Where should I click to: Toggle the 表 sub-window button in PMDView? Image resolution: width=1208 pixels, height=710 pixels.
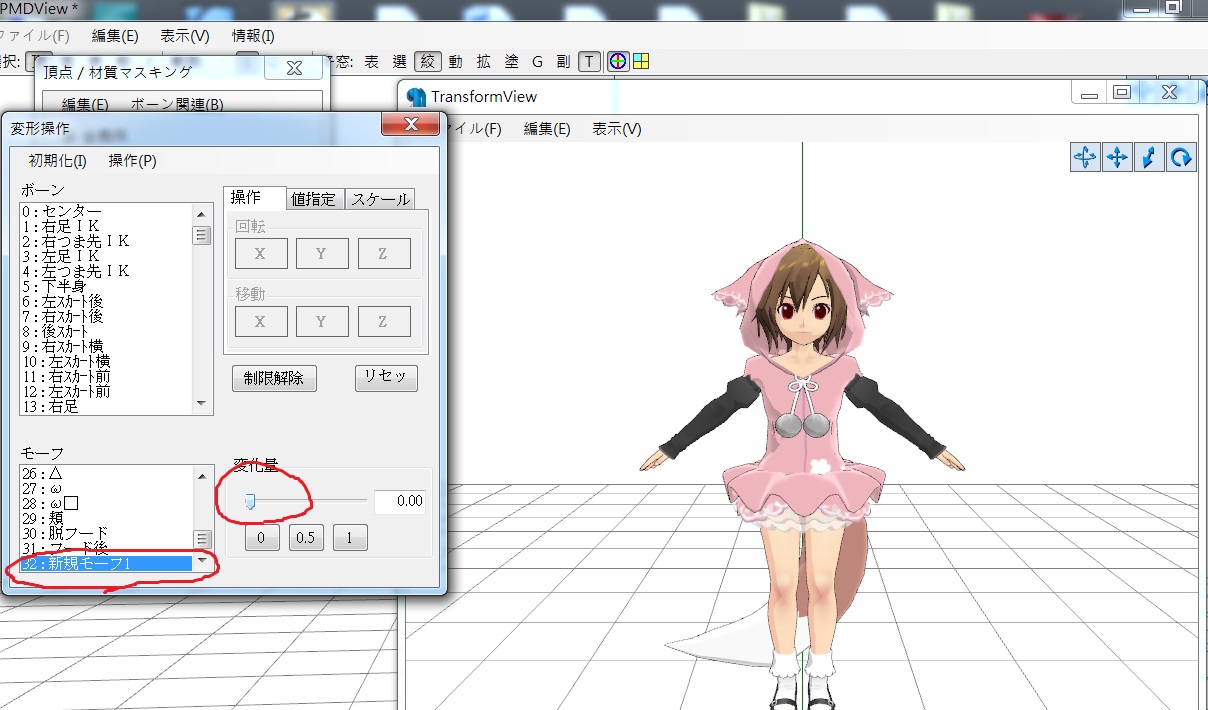(x=371, y=61)
